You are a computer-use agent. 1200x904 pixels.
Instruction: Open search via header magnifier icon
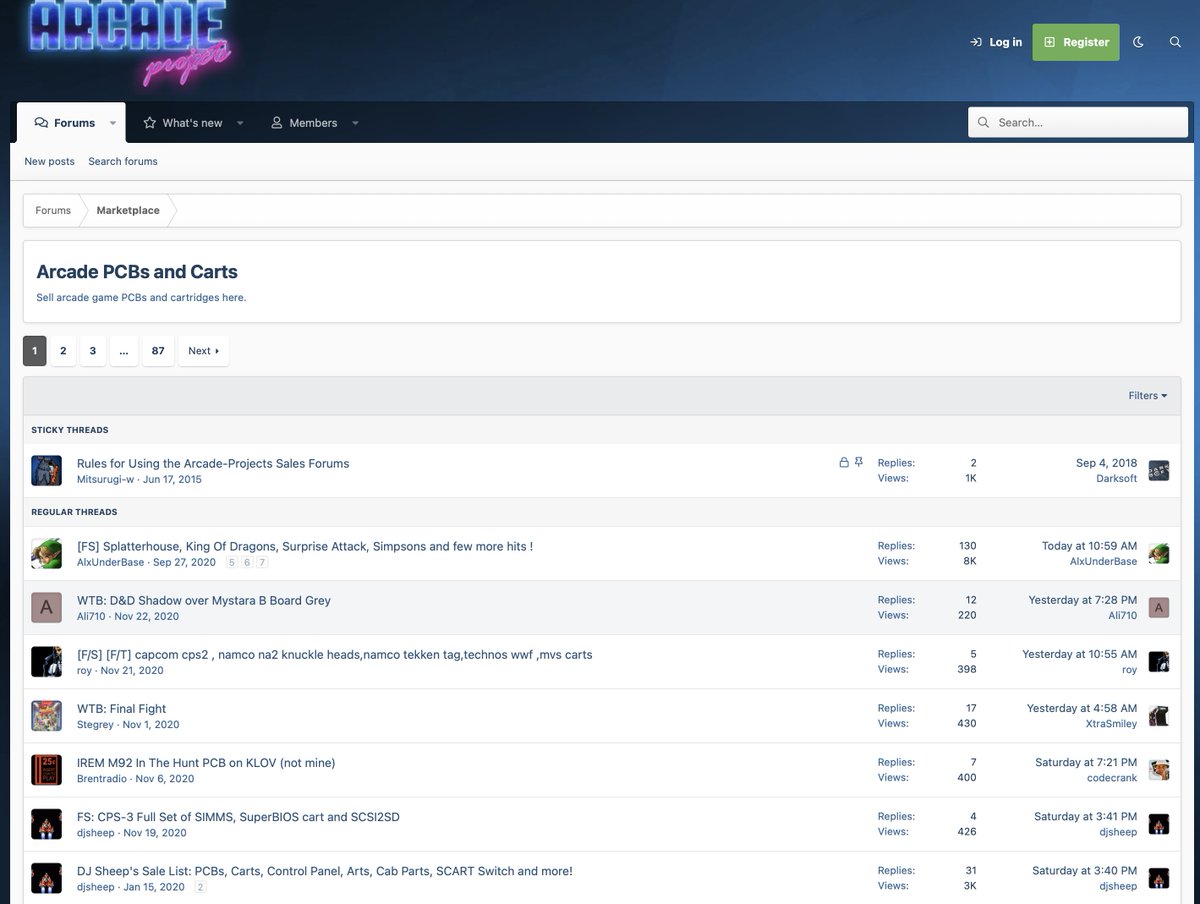coord(1175,42)
